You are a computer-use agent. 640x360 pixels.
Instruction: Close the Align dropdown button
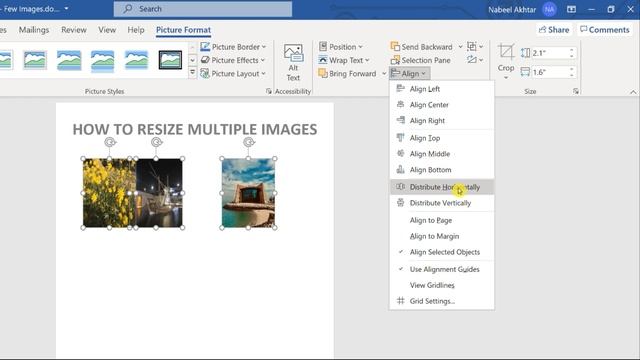tap(410, 73)
